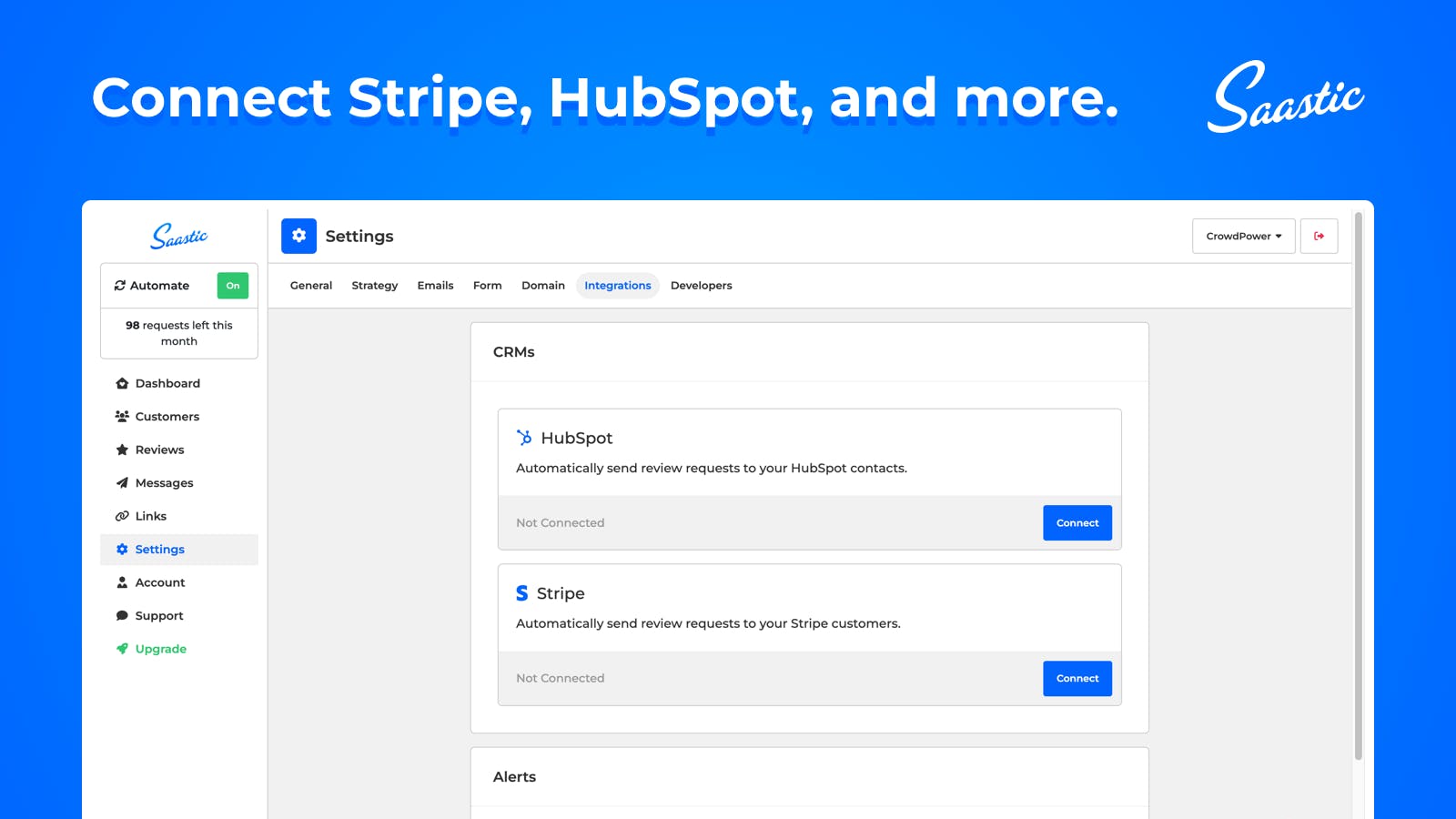Click the HubSpot logo icon
1456x819 pixels.
click(524, 438)
